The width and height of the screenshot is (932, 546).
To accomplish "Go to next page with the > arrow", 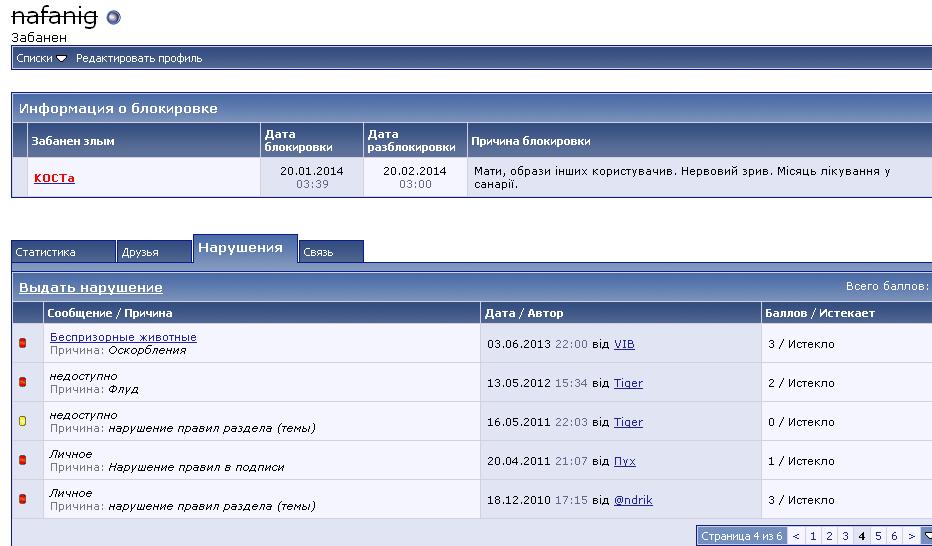I will (911, 537).
